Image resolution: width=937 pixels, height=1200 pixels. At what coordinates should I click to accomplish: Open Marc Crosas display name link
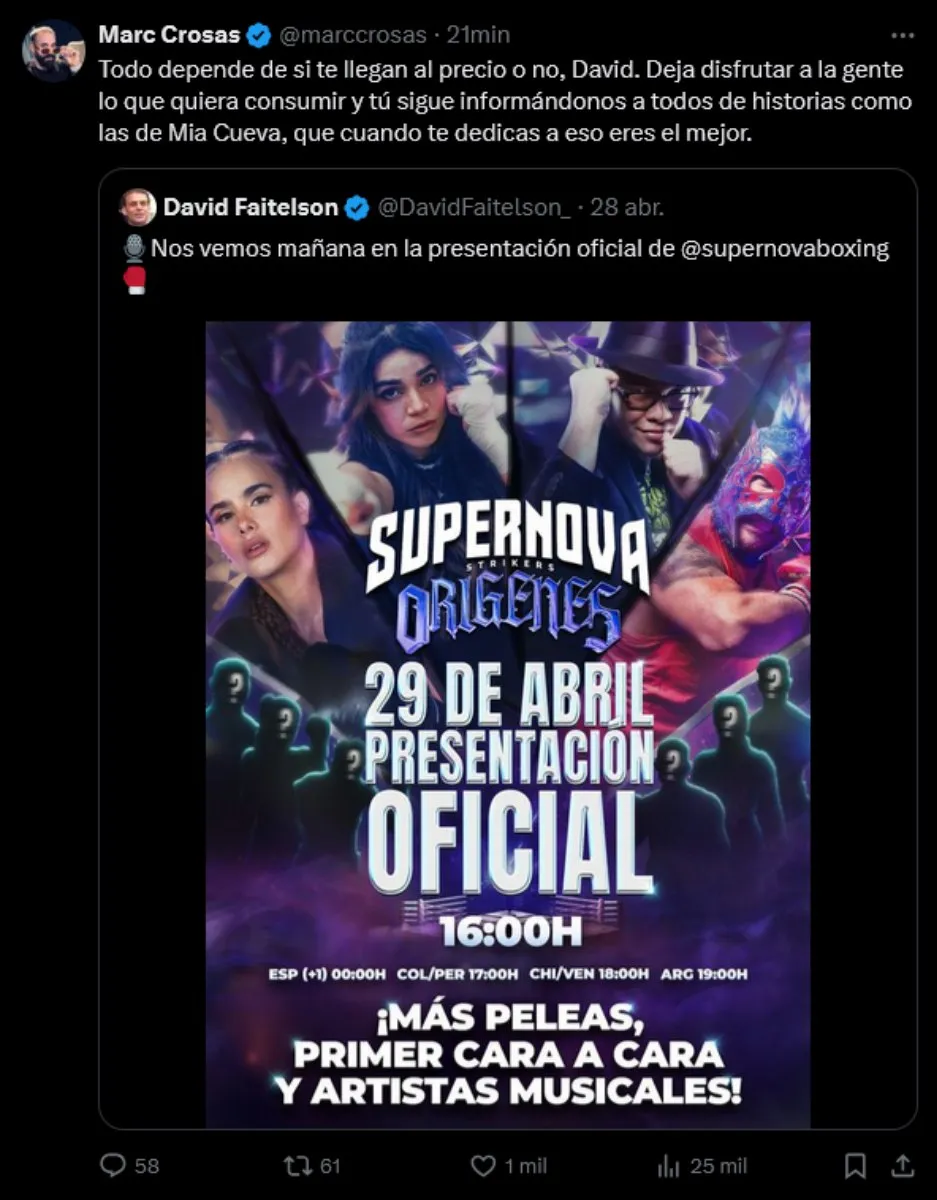click(x=170, y=35)
